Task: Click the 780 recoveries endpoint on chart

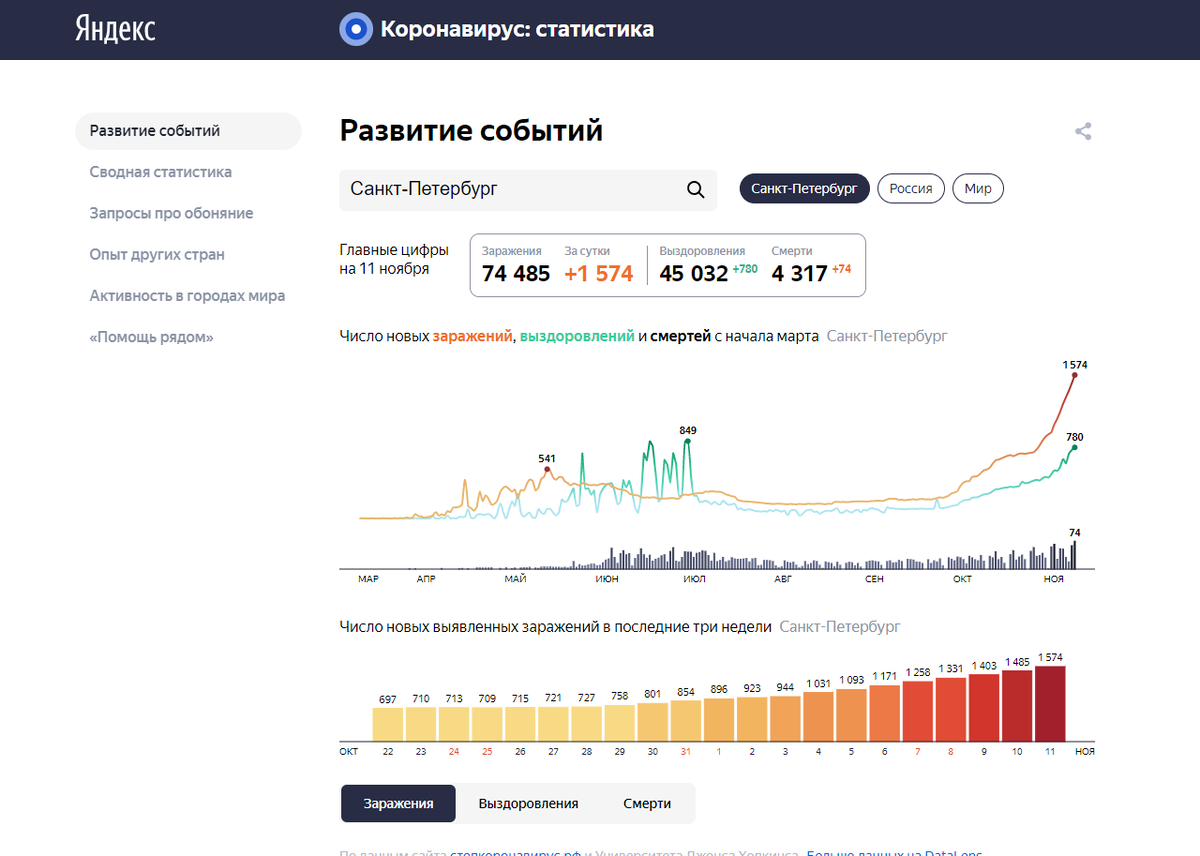Action: tap(1074, 447)
